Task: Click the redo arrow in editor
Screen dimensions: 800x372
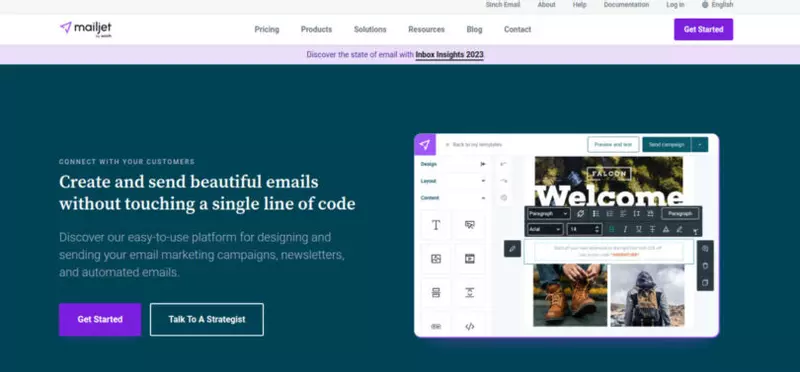Action: pyautogui.click(x=504, y=181)
